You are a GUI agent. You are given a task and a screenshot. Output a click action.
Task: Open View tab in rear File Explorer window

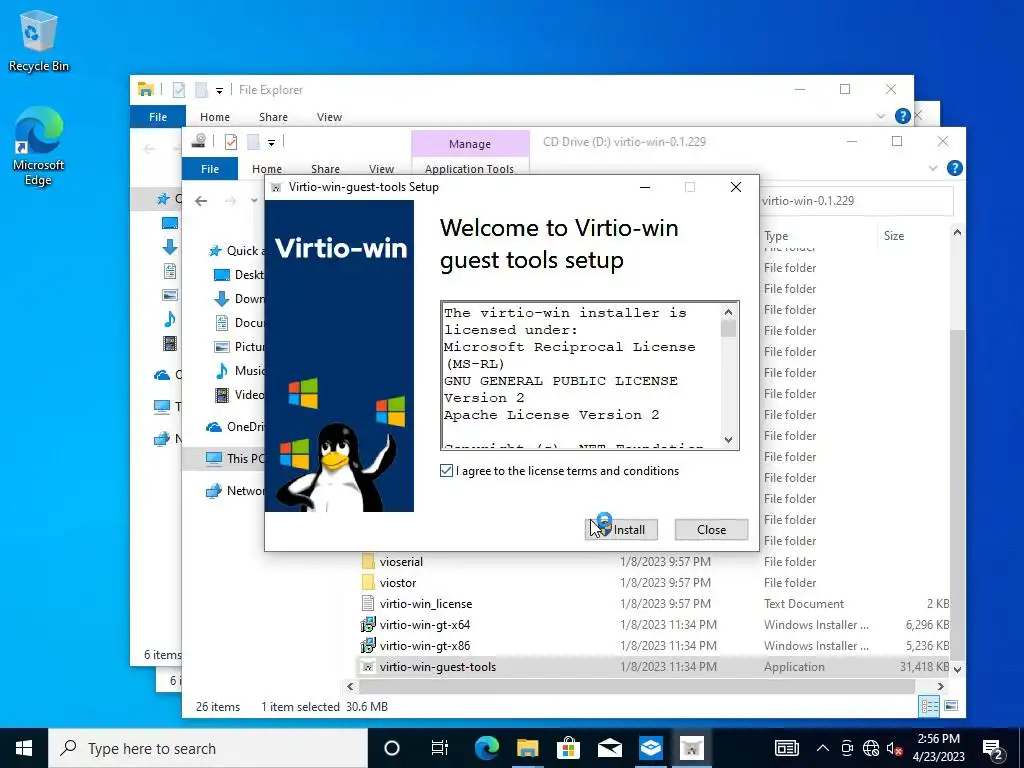329,117
